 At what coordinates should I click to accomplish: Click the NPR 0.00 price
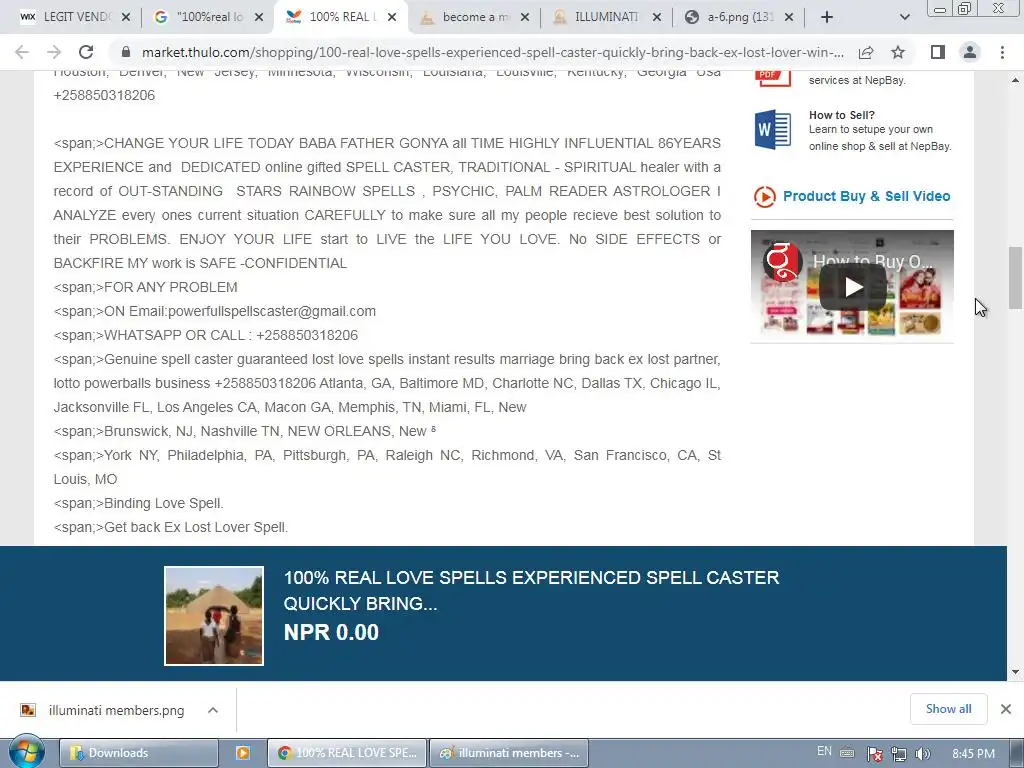pos(331,632)
